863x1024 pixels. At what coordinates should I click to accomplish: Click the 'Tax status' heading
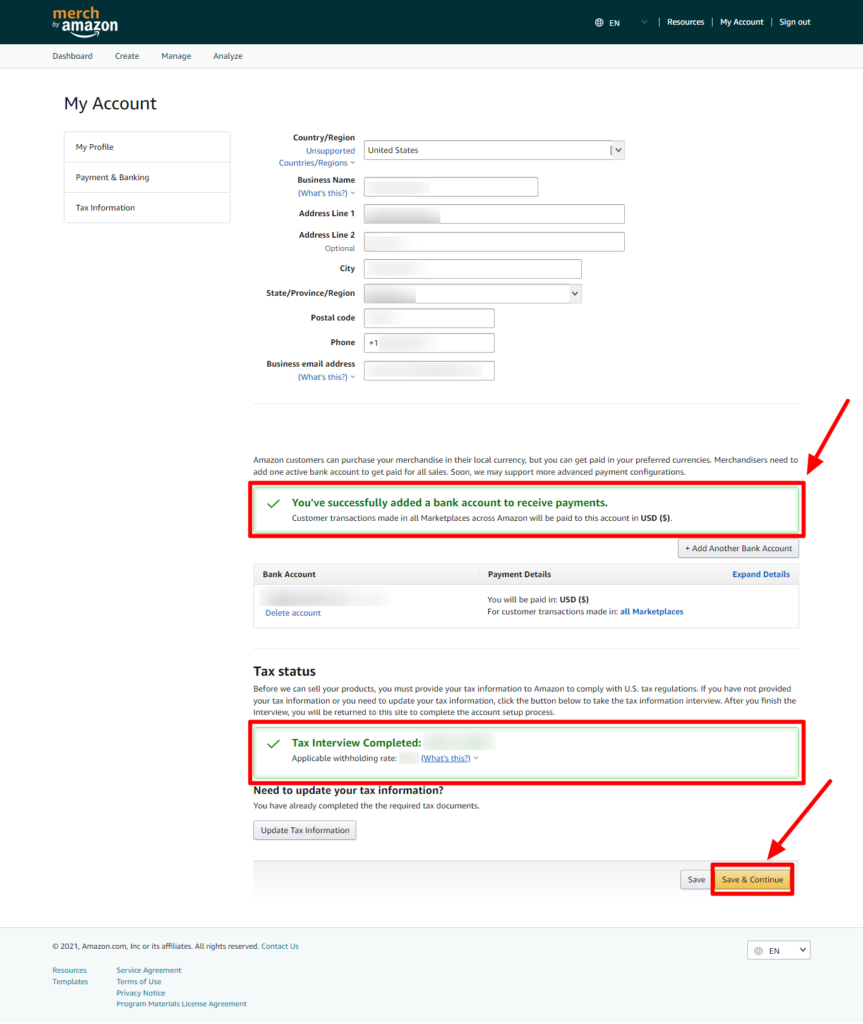(x=284, y=672)
